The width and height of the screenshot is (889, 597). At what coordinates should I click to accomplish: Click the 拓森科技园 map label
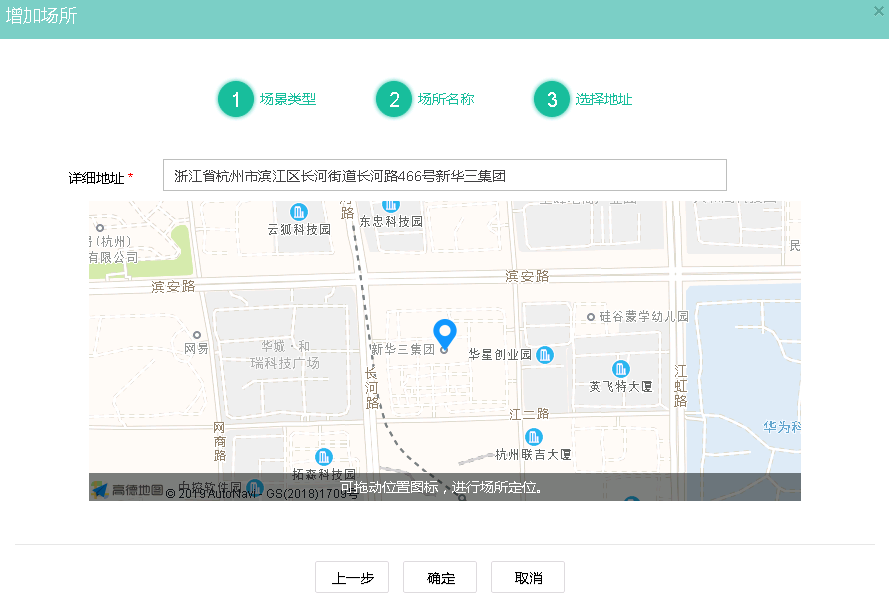coord(324,474)
